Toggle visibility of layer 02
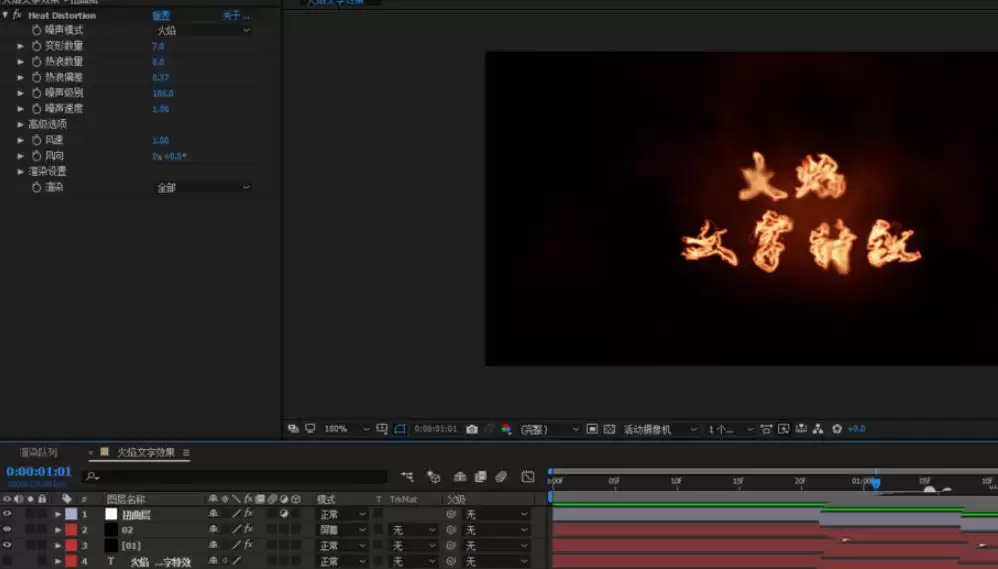The image size is (998, 569). [x=7, y=530]
